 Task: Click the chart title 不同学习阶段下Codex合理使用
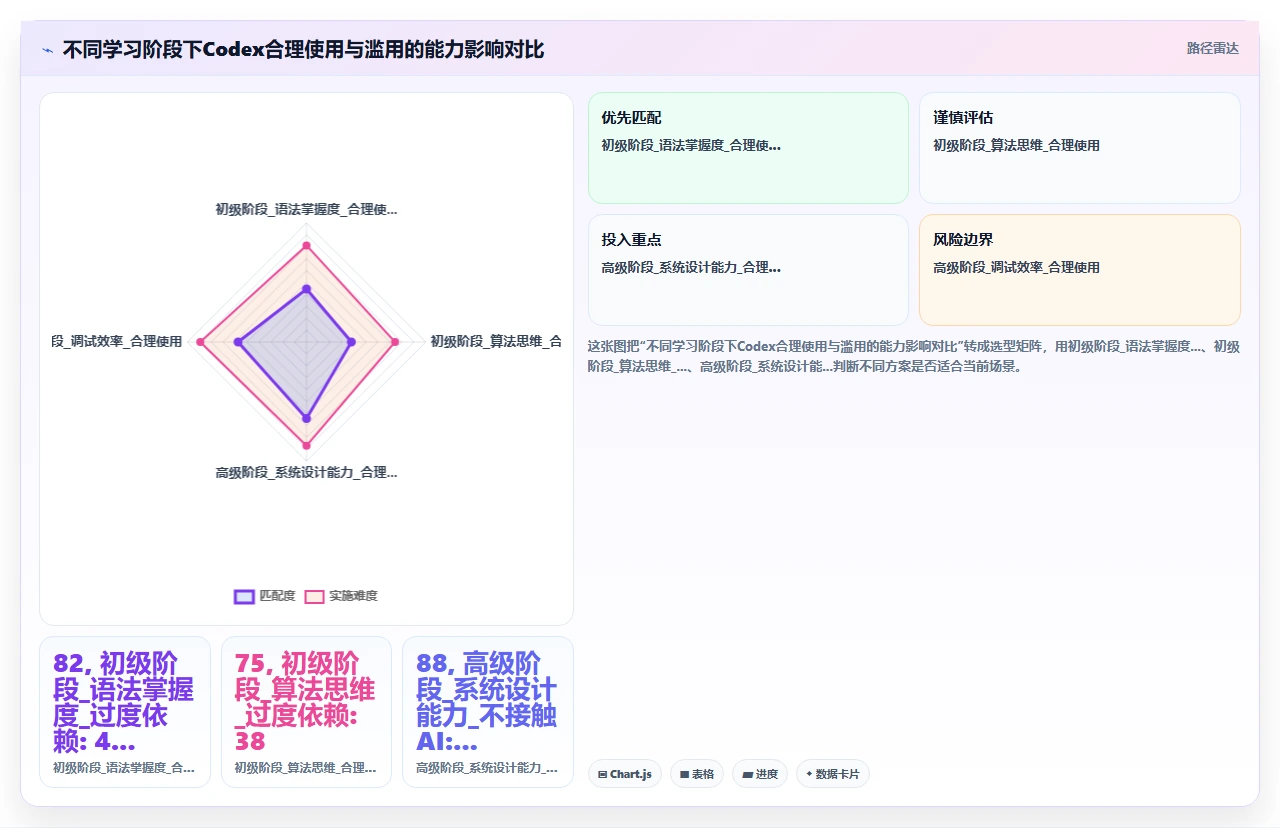click(304, 49)
